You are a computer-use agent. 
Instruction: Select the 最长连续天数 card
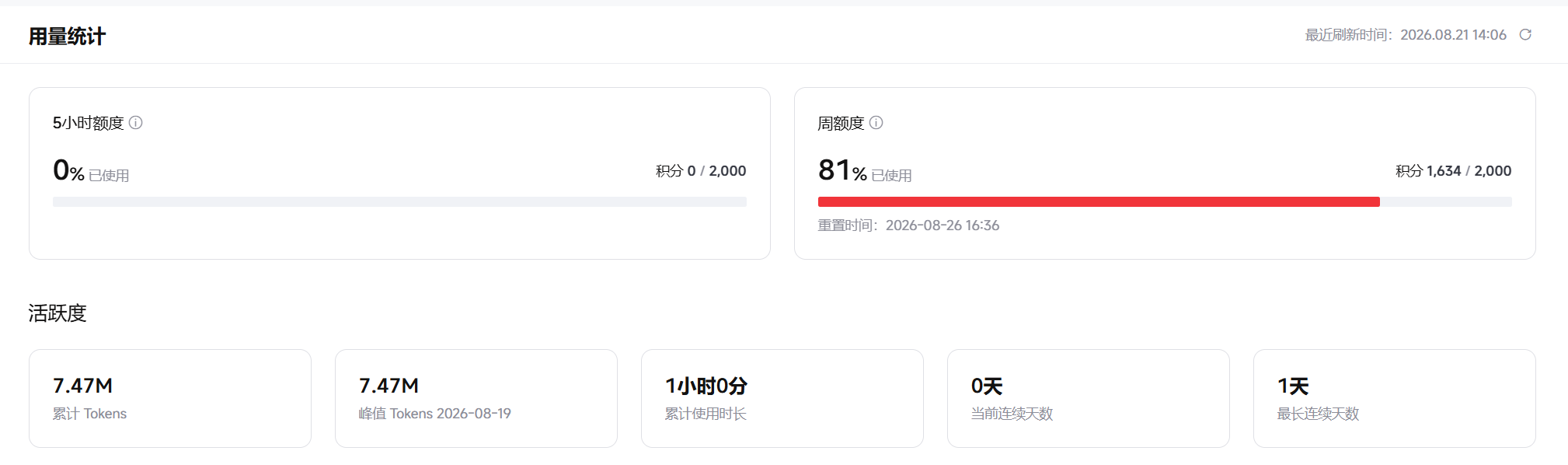click(1395, 399)
